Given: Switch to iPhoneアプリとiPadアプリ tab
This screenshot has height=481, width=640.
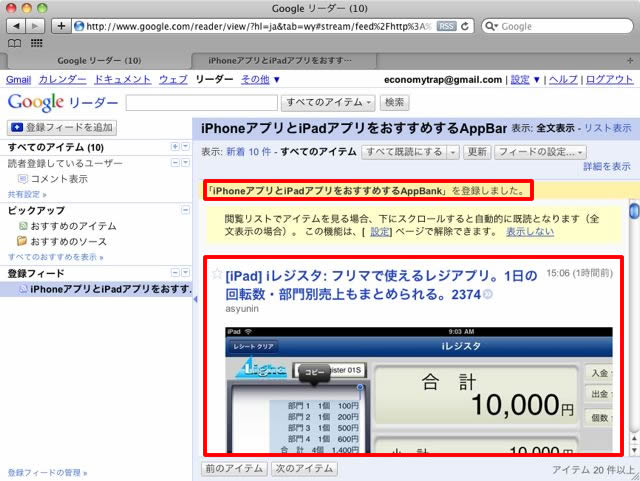Looking at the screenshot, I should point(280,61).
